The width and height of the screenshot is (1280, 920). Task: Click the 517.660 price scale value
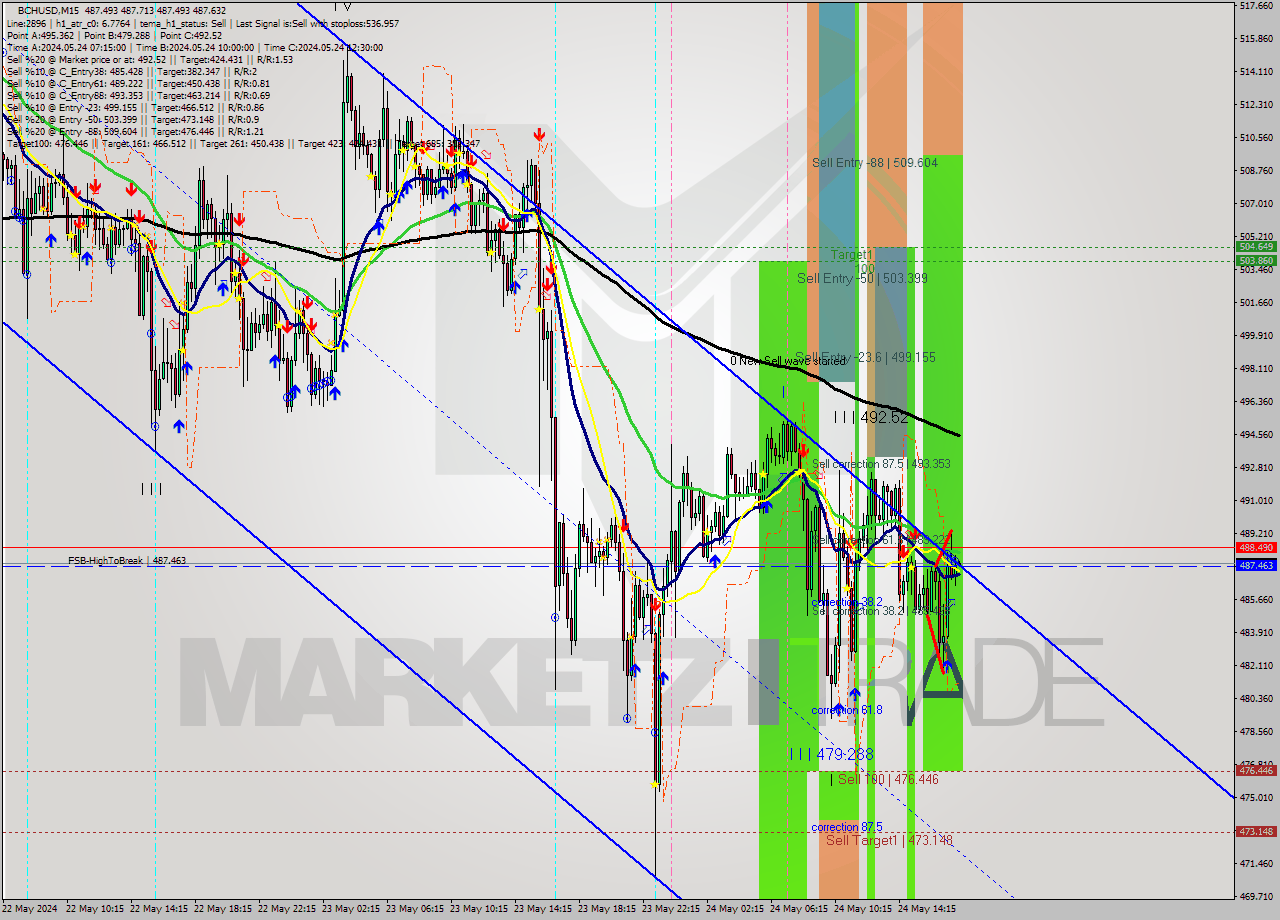tap(1256, 6)
